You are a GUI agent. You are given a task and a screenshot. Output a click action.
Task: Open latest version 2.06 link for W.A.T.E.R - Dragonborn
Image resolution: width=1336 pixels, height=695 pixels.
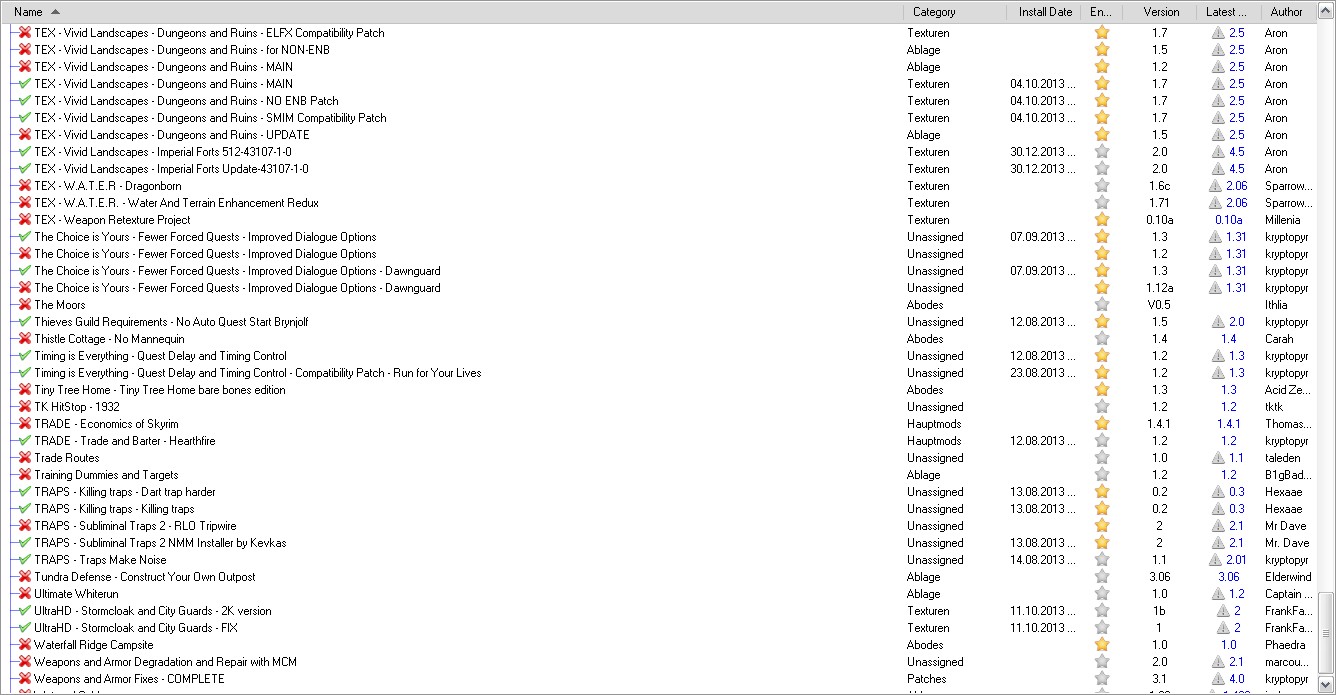pos(1237,186)
